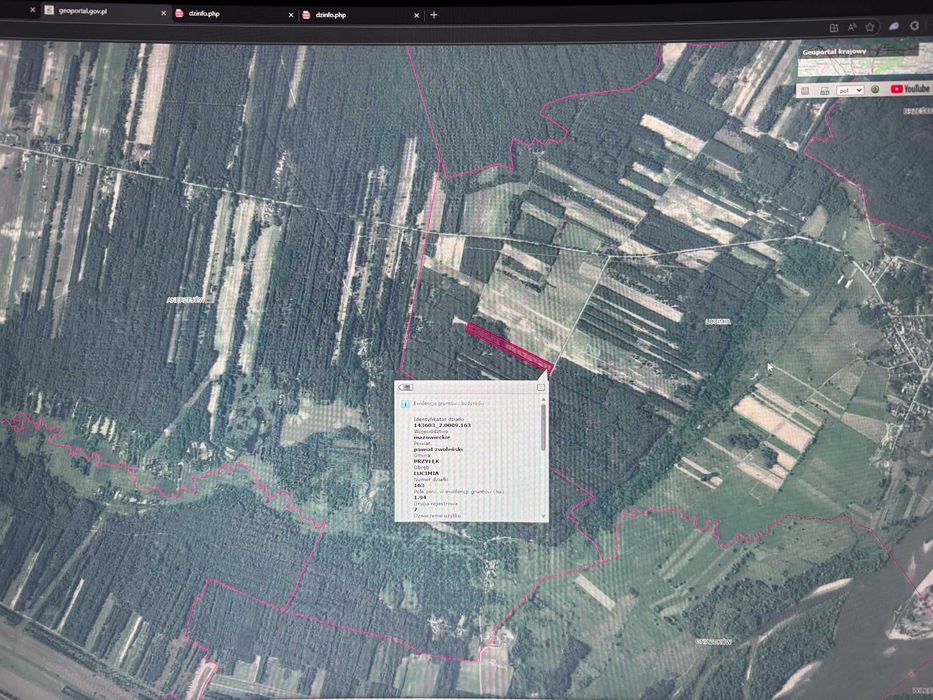
Task: Open the split screen browser icon
Action: click(833, 27)
